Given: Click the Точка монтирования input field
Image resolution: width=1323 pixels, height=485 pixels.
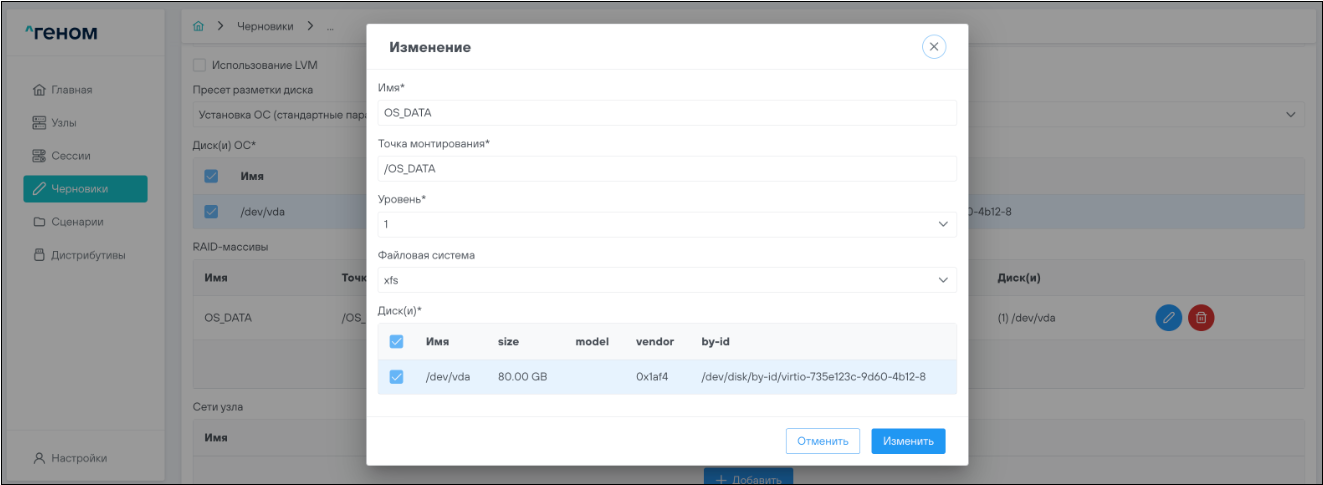Looking at the screenshot, I should (667, 168).
